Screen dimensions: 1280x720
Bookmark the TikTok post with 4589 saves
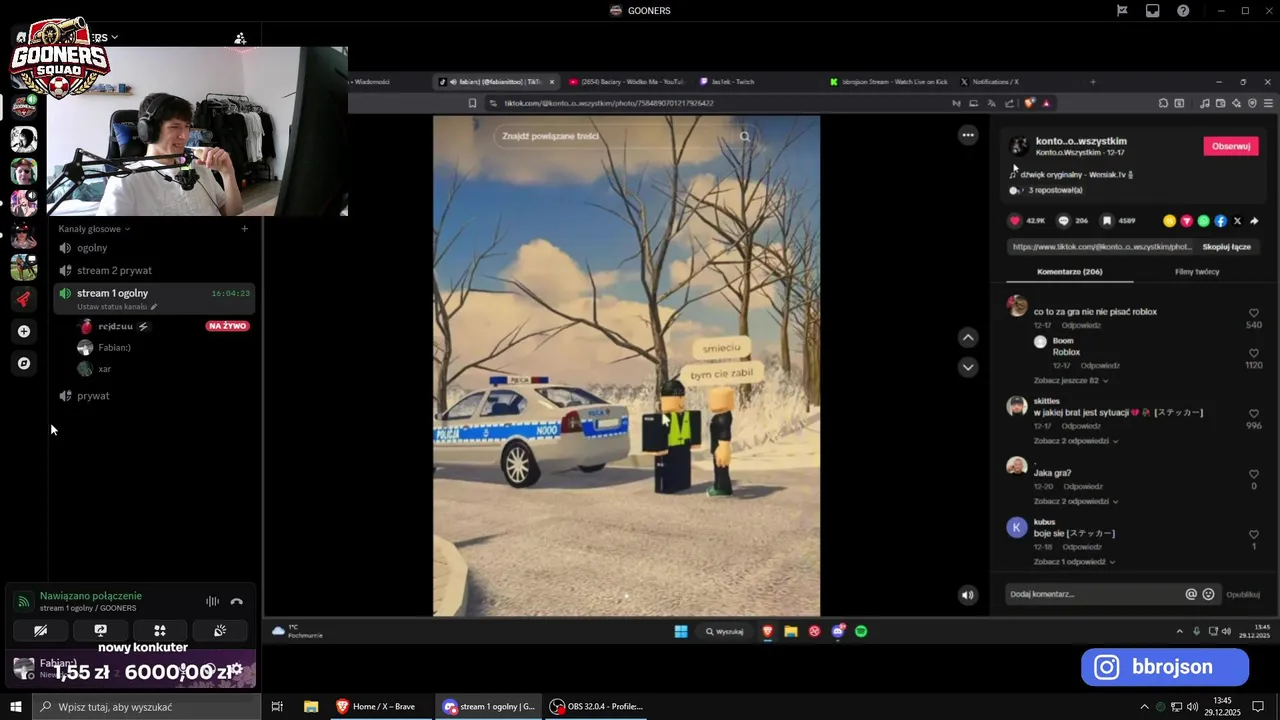pos(1106,221)
